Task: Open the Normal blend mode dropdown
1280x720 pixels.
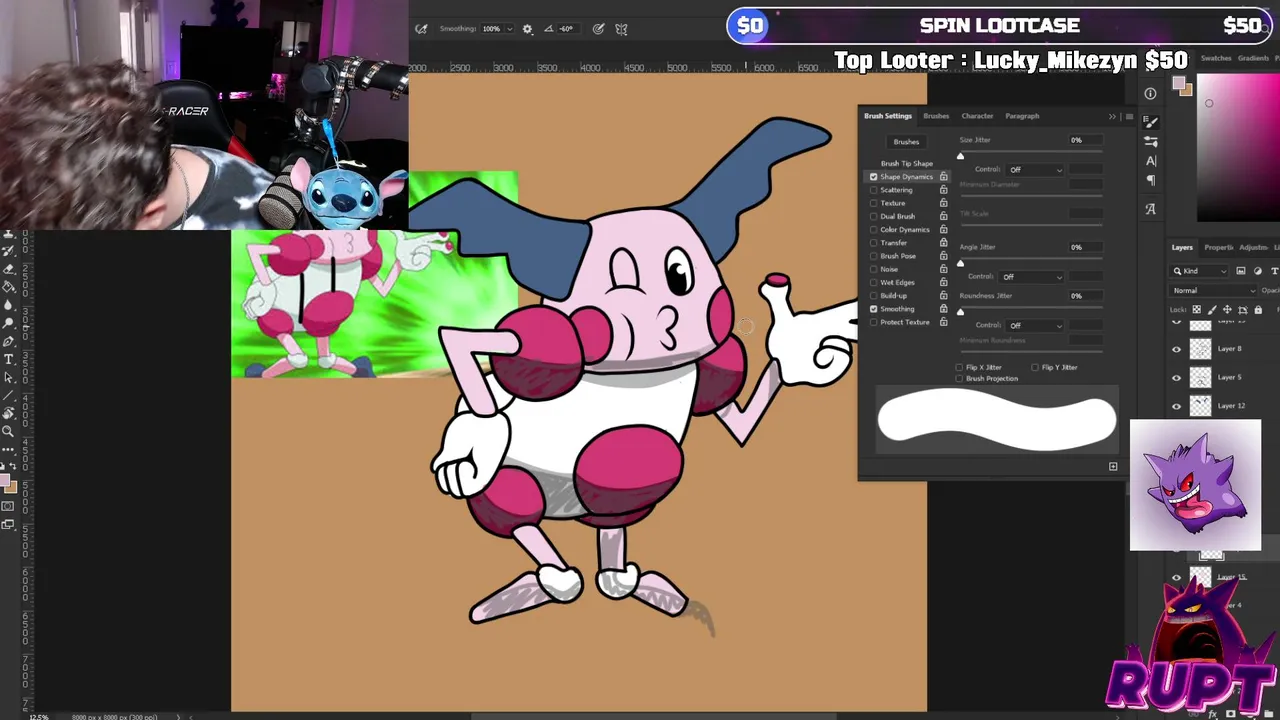Action: click(x=1213, y=291)
